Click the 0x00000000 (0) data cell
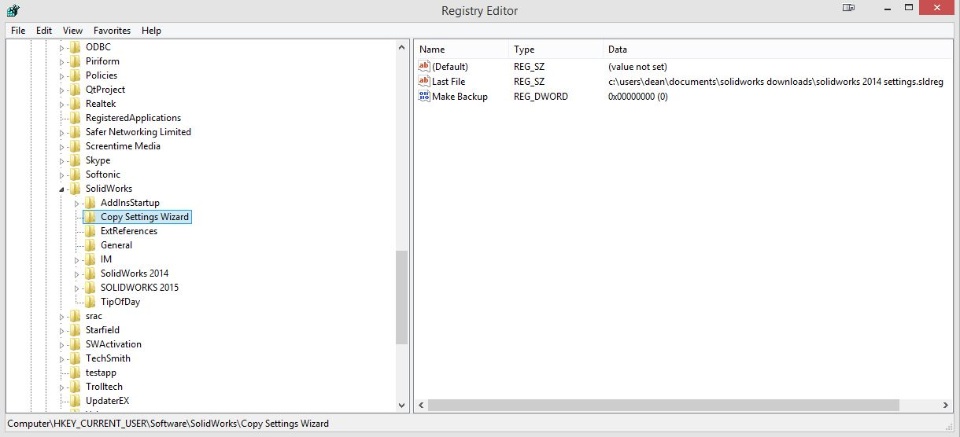Screen dimensions: 960x437 coord(637,96)
